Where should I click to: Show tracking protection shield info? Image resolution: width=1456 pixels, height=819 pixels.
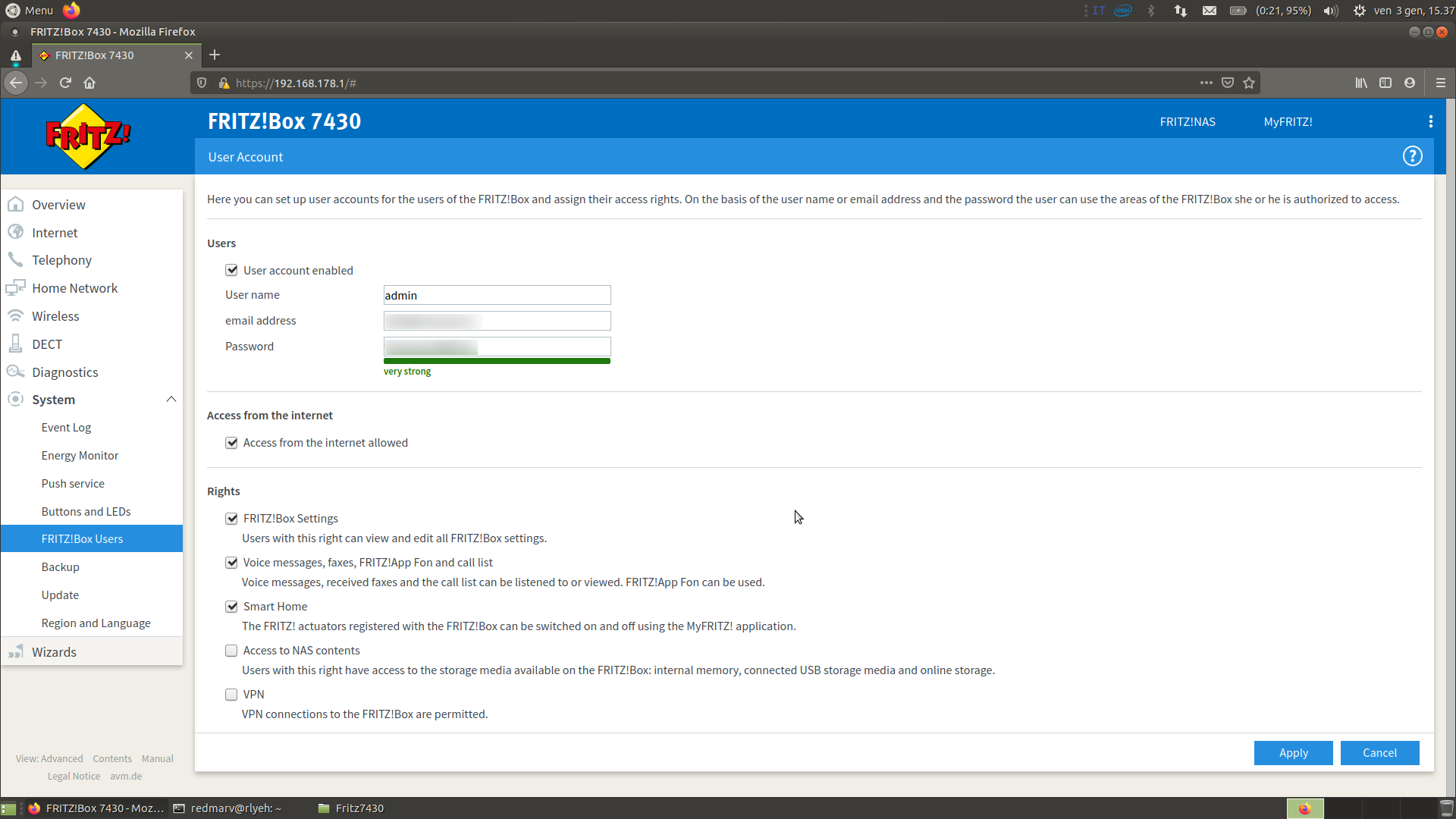(202, 83)
